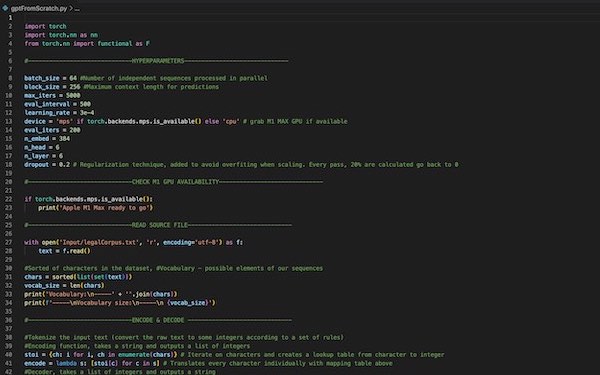Select line number 13 in the gutter
The image size is (600, 375).
[10, 121]
